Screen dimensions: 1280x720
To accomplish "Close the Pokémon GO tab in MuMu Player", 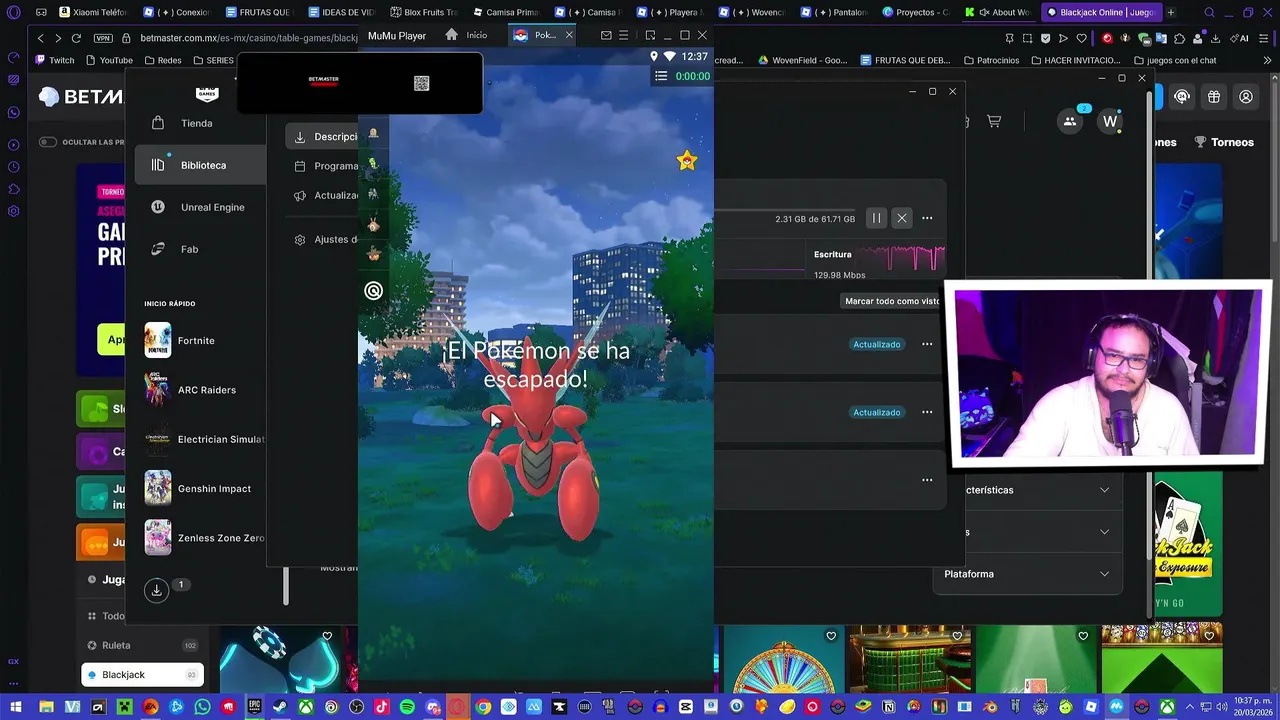I will coord(569,35).
